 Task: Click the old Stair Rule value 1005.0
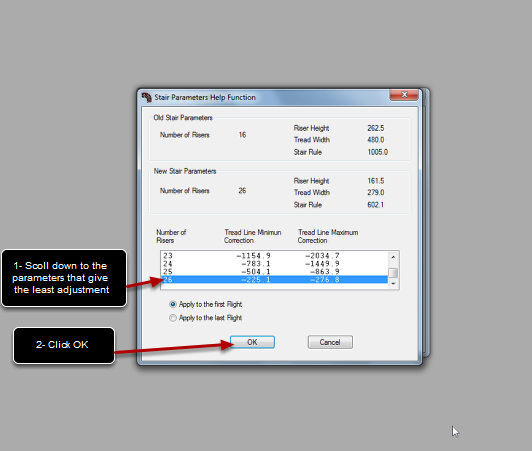tap(378, 152)
